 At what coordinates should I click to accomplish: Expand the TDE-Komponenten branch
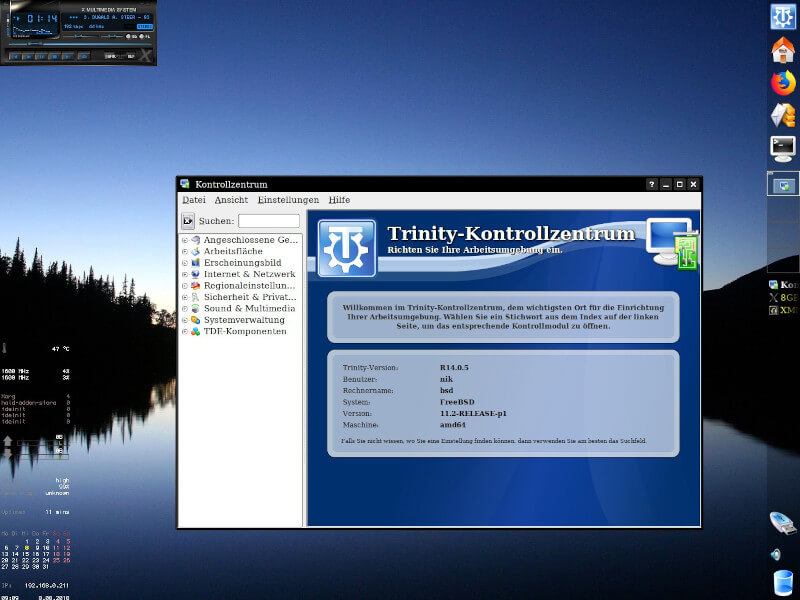[184, 331]
